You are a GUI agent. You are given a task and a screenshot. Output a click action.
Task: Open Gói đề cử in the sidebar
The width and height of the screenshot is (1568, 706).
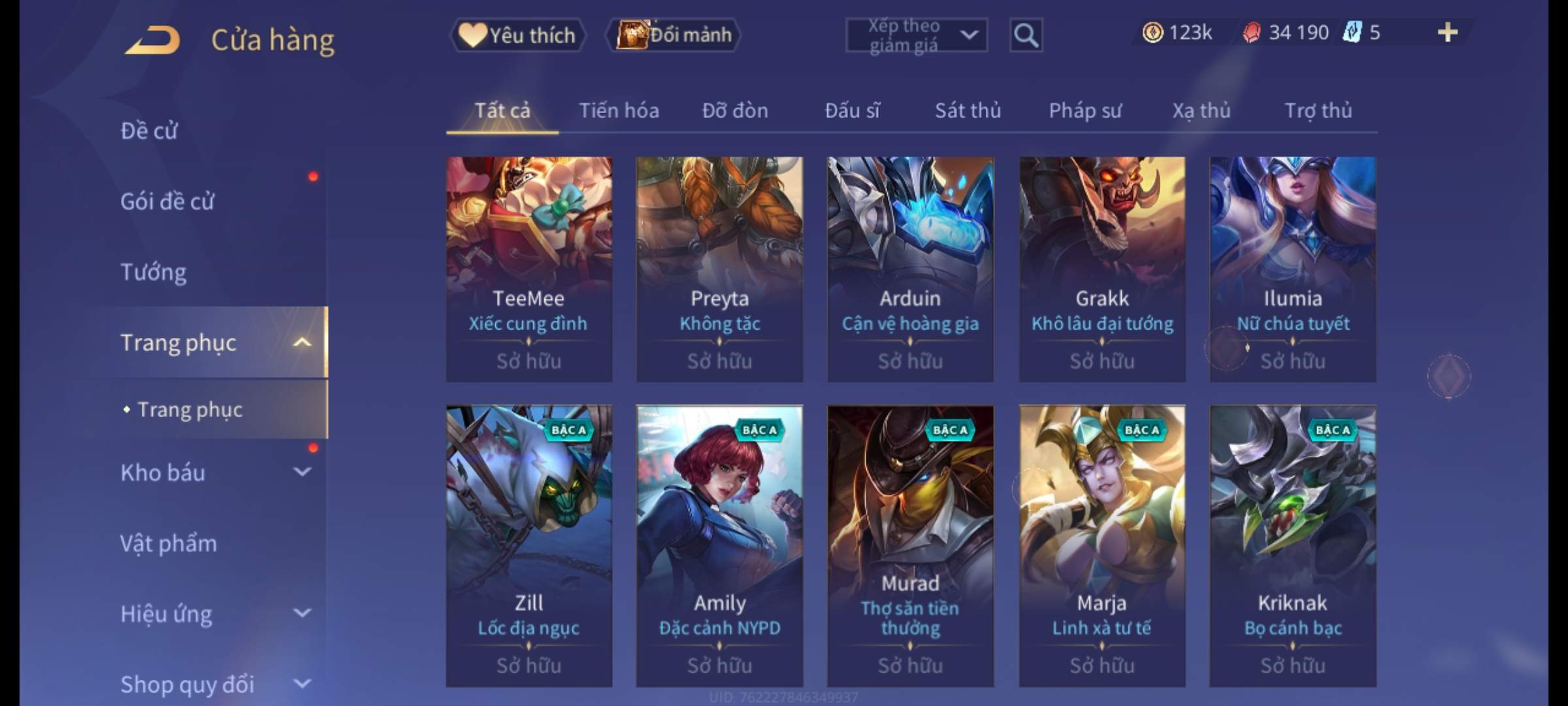point(167,201)
